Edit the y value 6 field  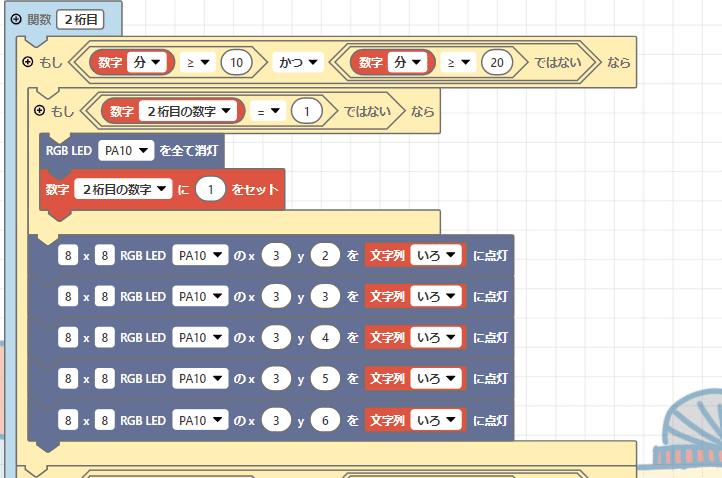pyautogui.click(x=325, y=420)
